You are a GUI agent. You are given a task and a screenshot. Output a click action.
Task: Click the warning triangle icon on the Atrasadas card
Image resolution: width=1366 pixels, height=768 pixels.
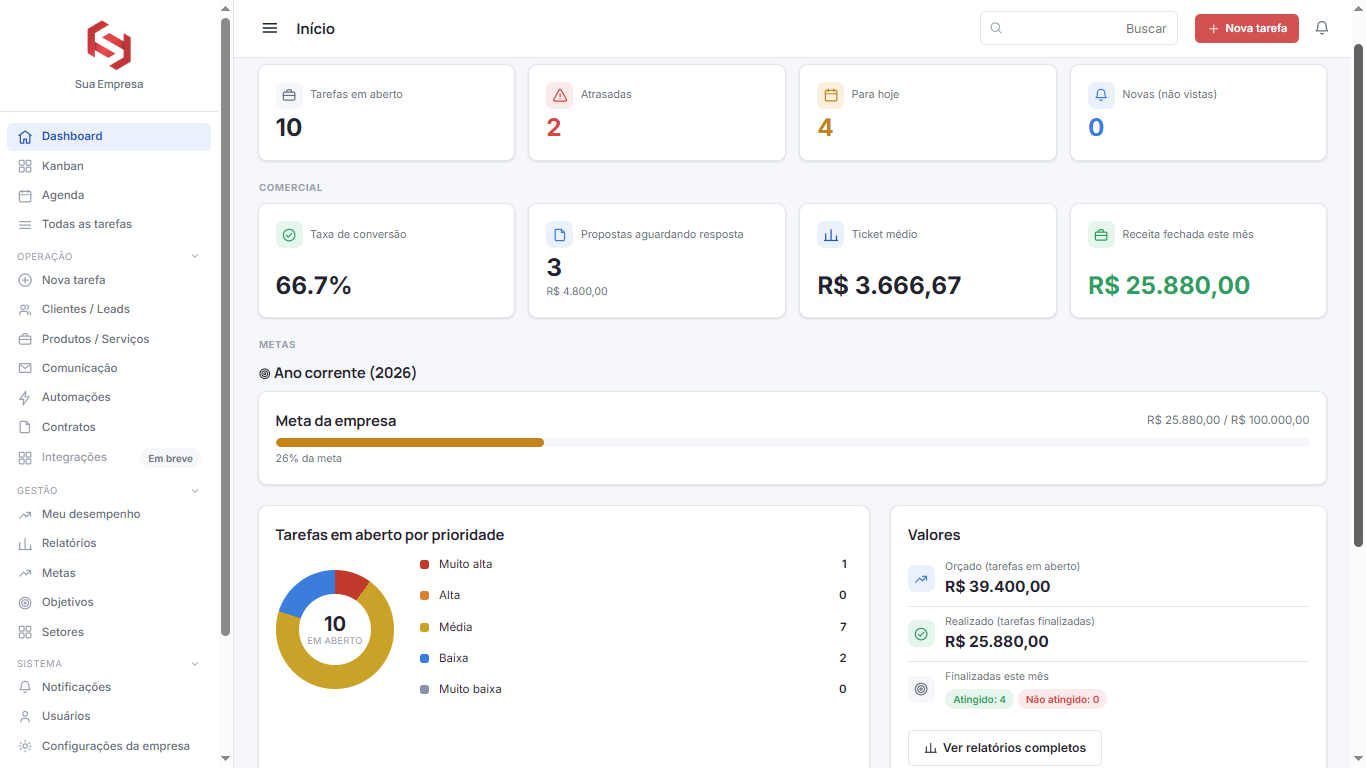pos(560,95)
